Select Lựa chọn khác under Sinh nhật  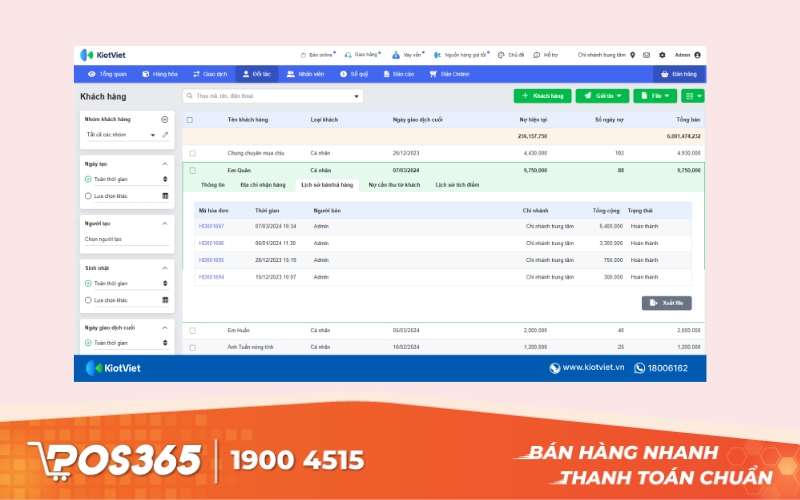(88, 300)
